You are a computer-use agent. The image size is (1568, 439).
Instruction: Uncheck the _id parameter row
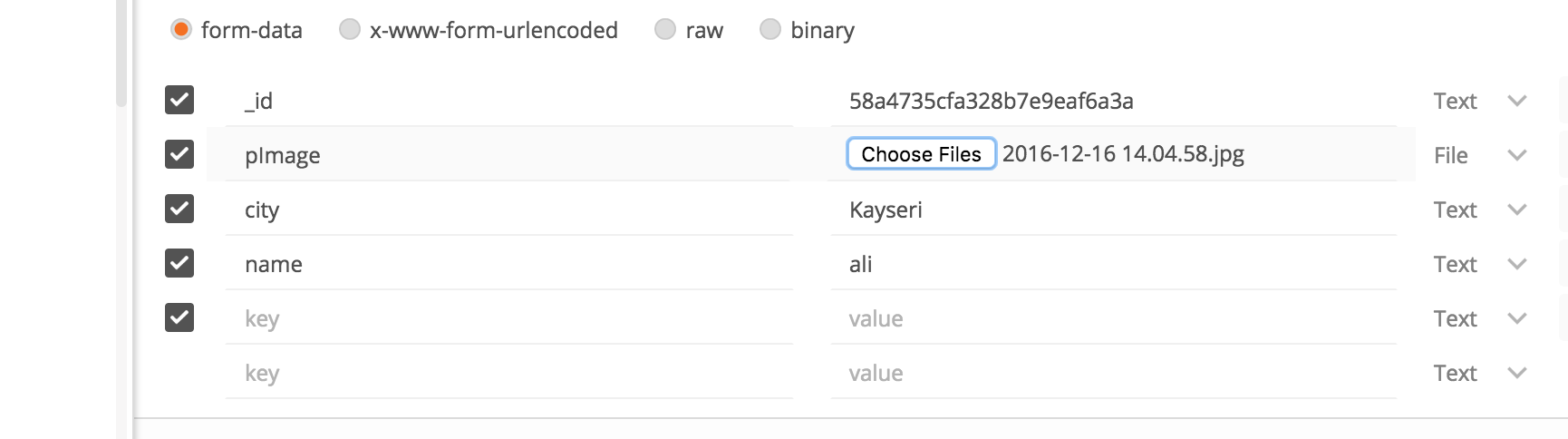179,100
